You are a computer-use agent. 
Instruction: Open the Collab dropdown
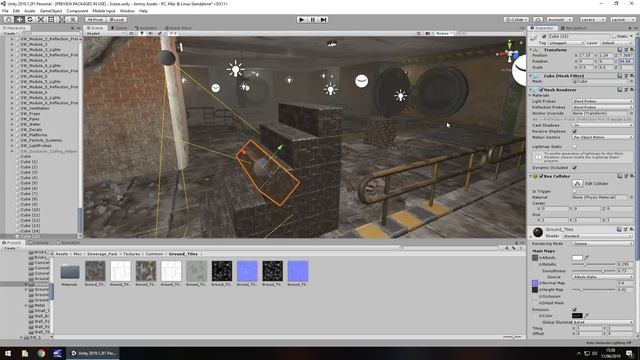pos(516,19)
